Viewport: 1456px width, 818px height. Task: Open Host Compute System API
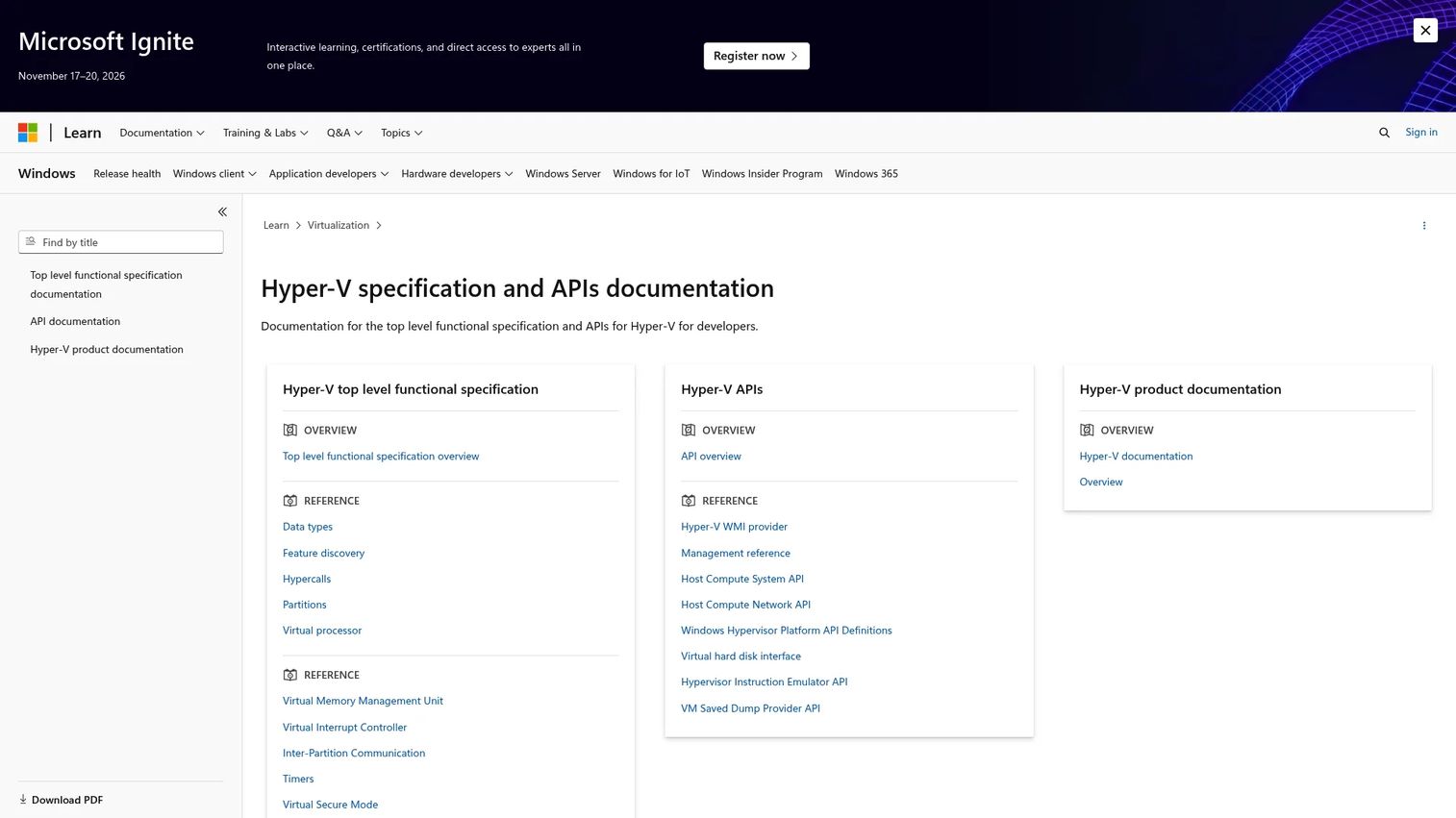click(742, 579)
